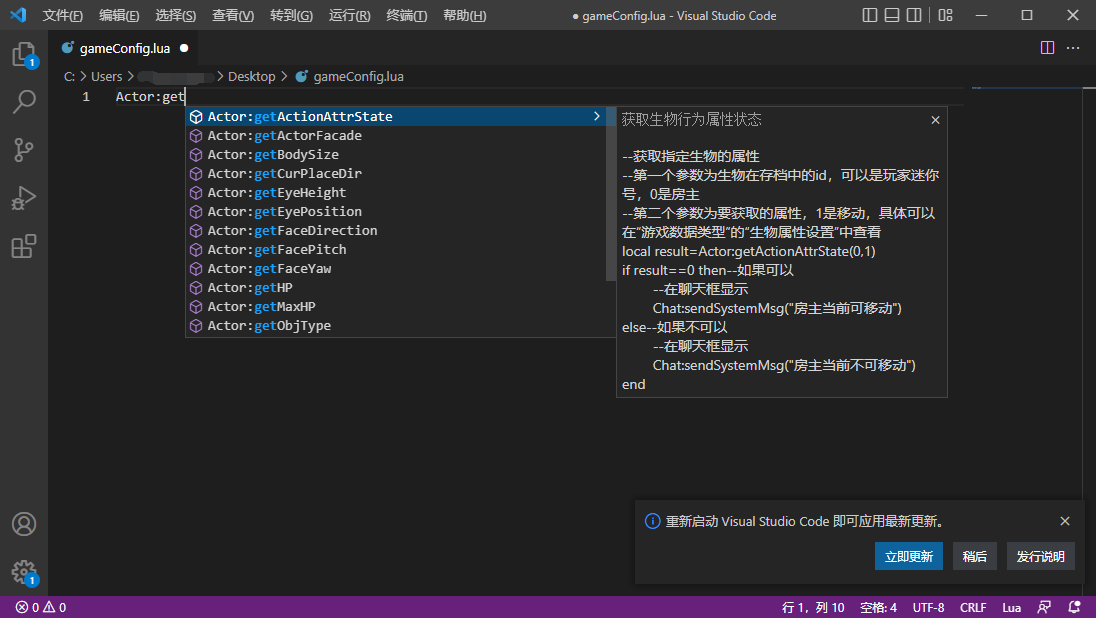This screenshot has height=618, width=1096.
Task: Open the Customize Layout icon
Action: (946, 15)
